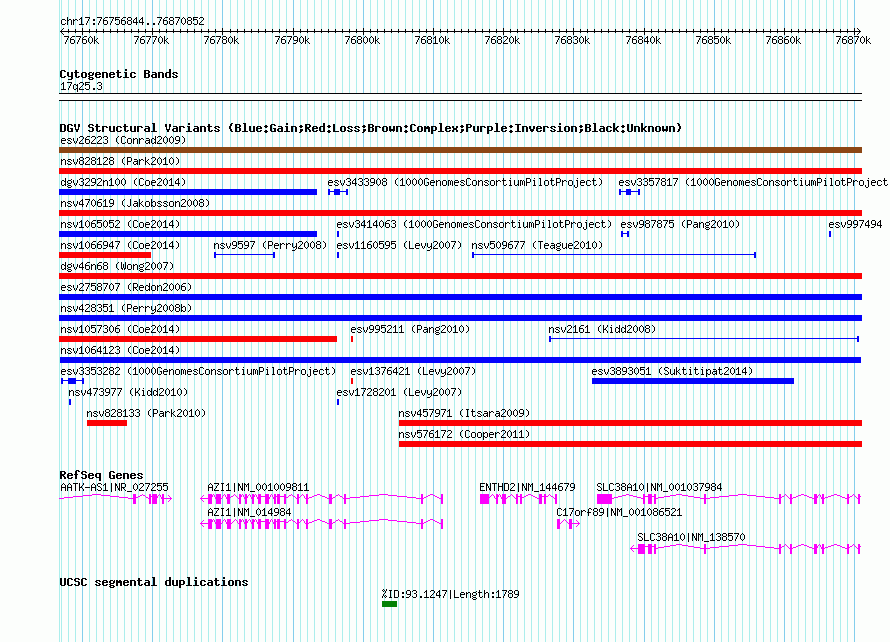
Task: Click the esv3893051 (Suktitipat2014) blue bar
Action: pyautogui.click(x=692, y=381)
